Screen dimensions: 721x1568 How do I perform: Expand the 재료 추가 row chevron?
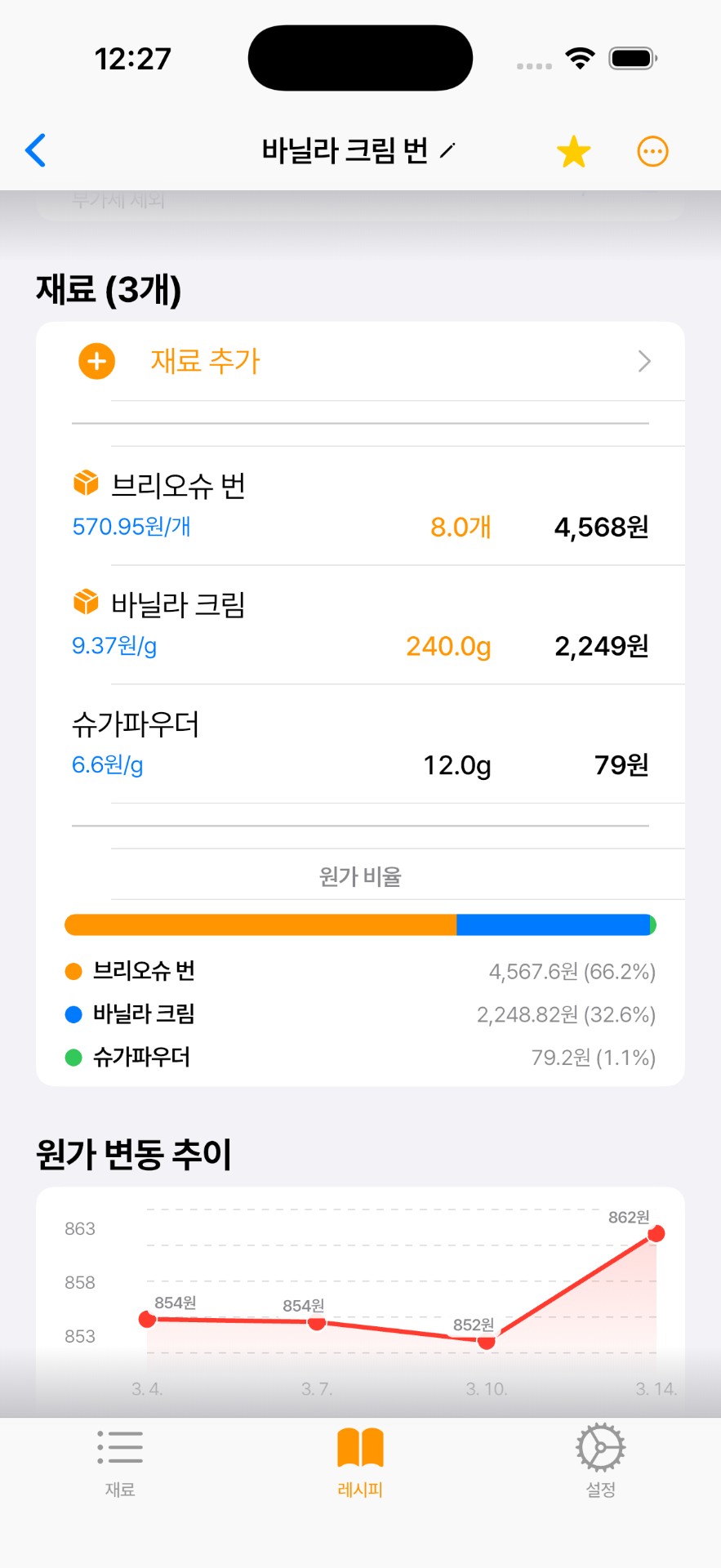click(x=644, y=361)
